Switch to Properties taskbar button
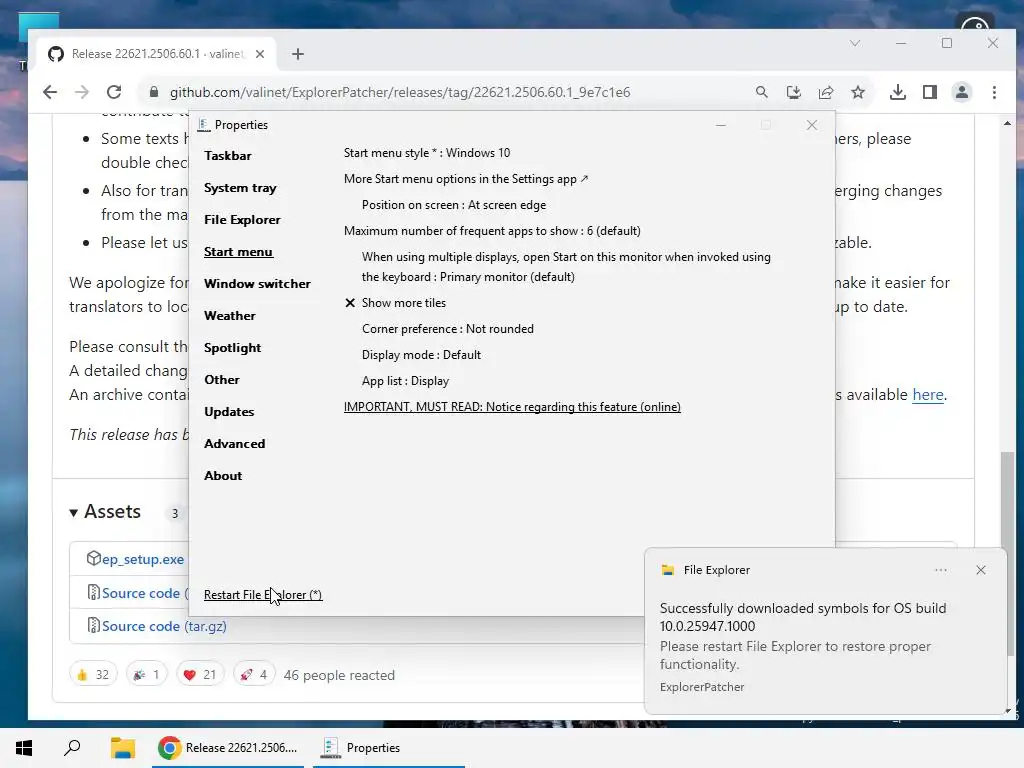 pyautogui.click(x=389, y=748)
